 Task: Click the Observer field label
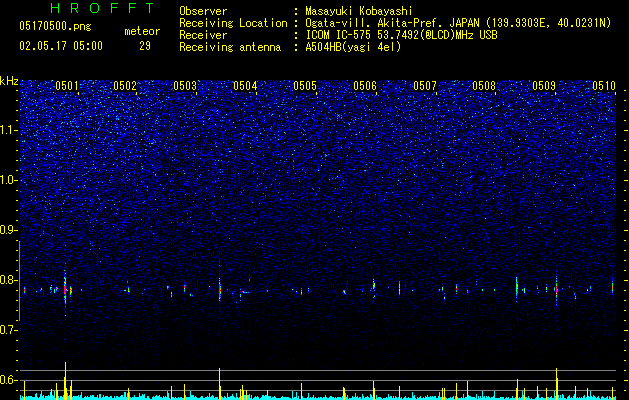(203, 11)
